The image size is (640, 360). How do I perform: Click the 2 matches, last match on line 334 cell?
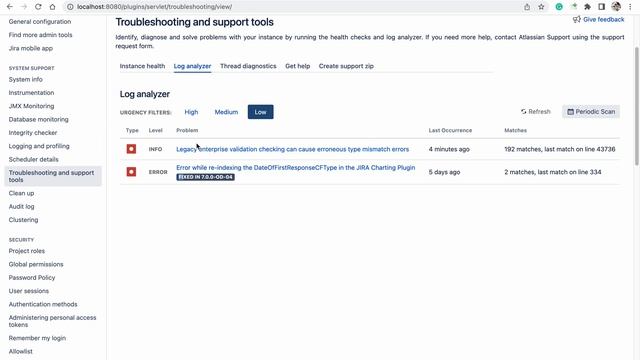pyautogui.click(x=553, y=172)
